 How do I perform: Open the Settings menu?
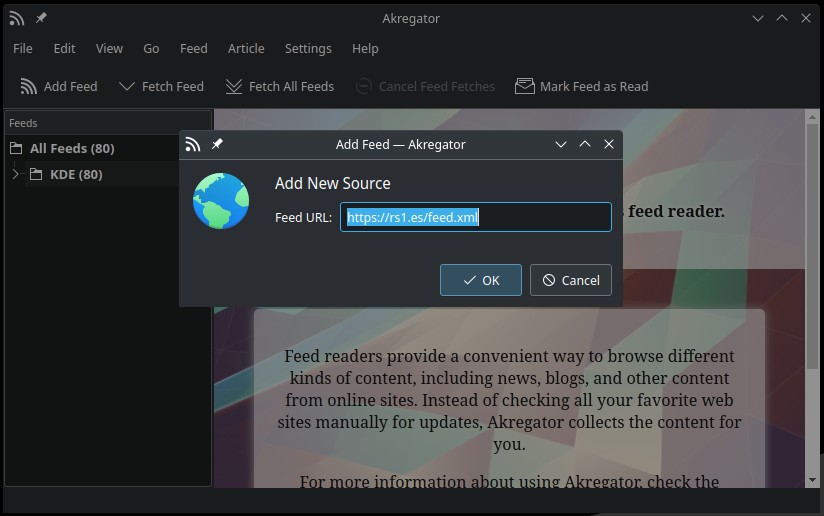pyautogui.click(x=308, y=48)
